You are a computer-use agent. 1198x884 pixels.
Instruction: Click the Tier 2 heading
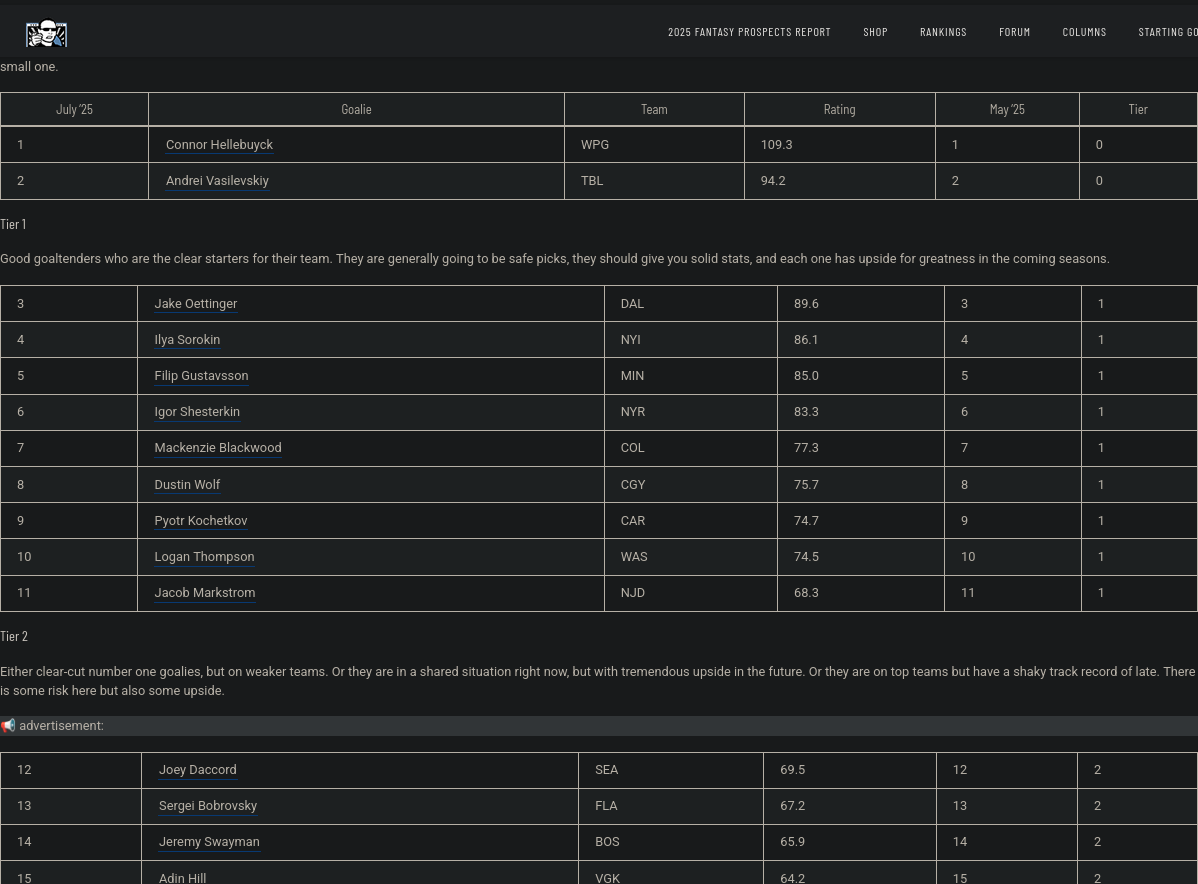(x=14, y=636)
